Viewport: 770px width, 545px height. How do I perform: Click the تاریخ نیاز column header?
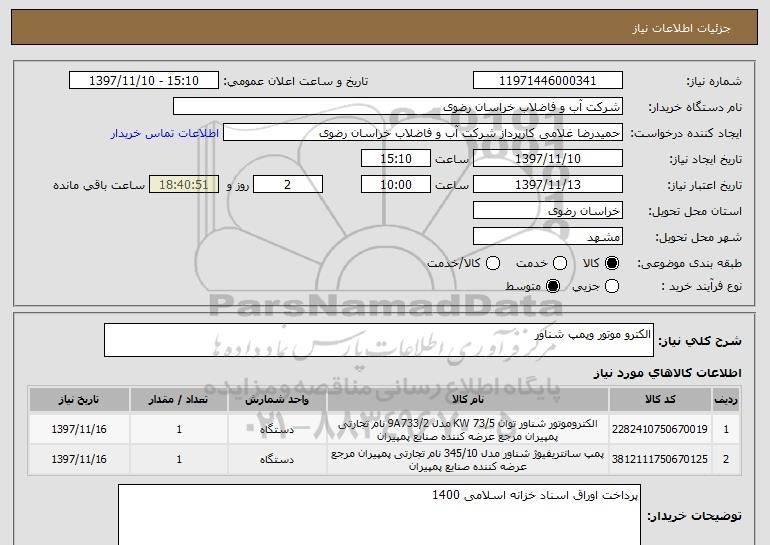click(79, 400)
